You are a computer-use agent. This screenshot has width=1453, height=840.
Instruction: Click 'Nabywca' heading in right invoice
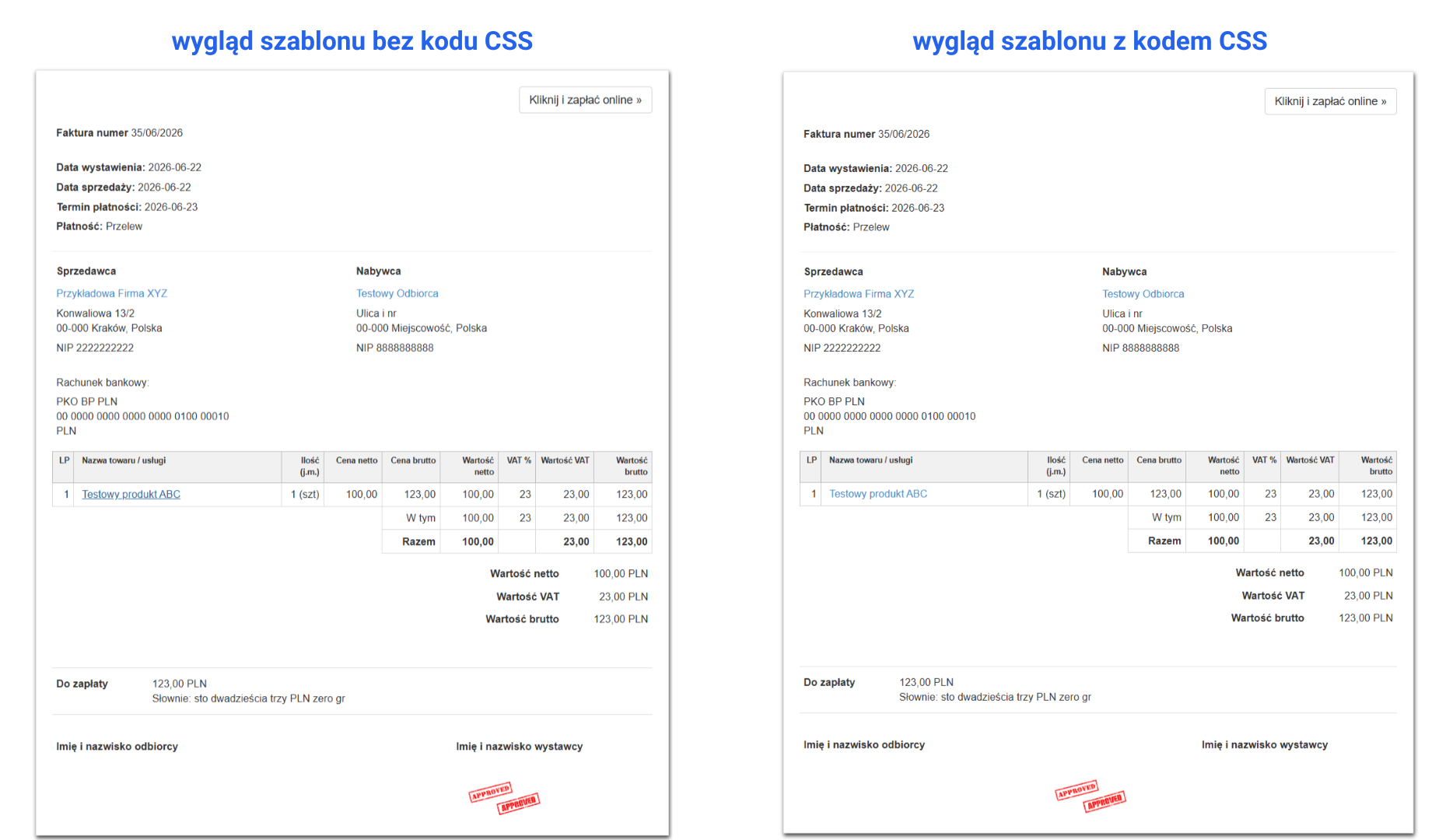1124,271
